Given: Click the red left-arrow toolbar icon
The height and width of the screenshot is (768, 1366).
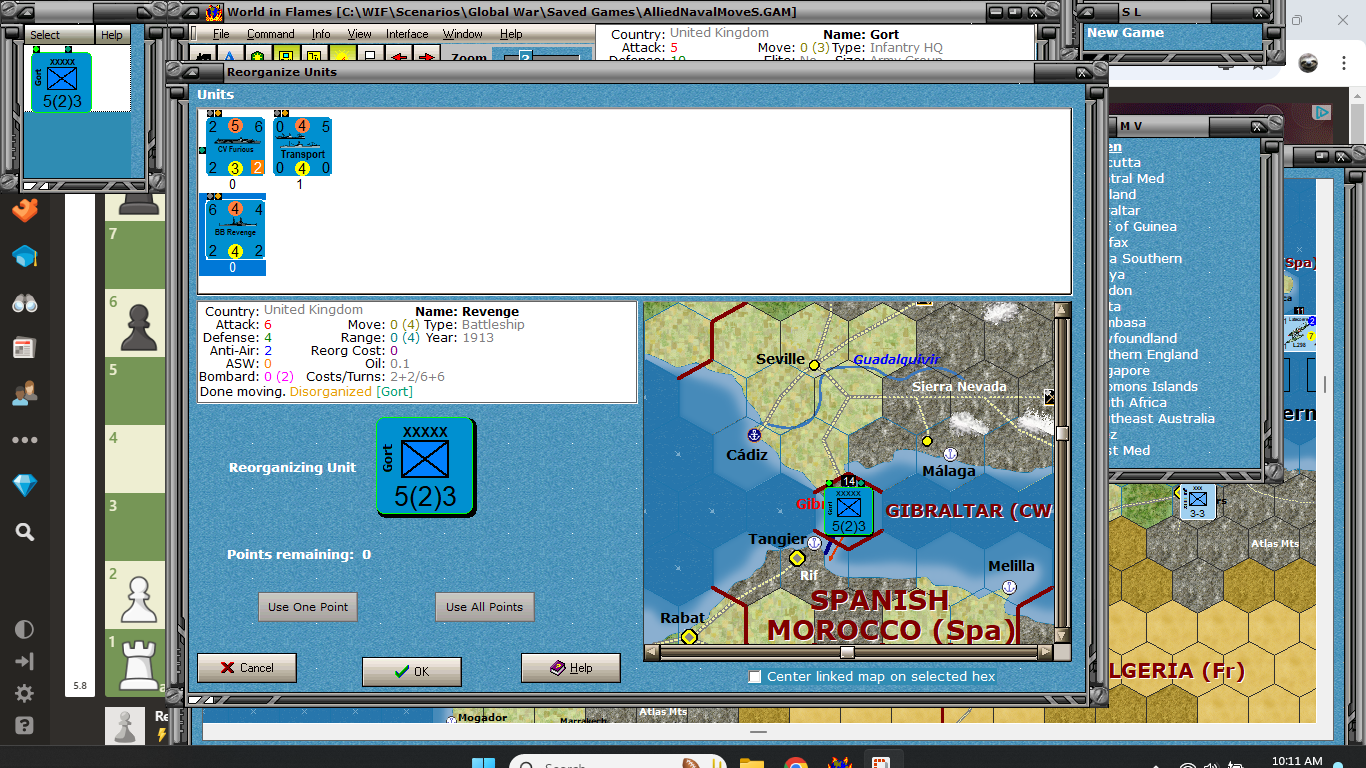Looking at the screenshot, I should pyautogui.click(x=398, y=57).
